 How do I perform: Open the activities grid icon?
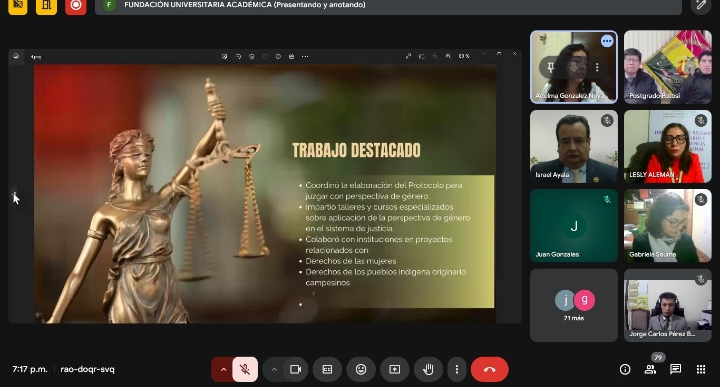[x=701, y=369]
